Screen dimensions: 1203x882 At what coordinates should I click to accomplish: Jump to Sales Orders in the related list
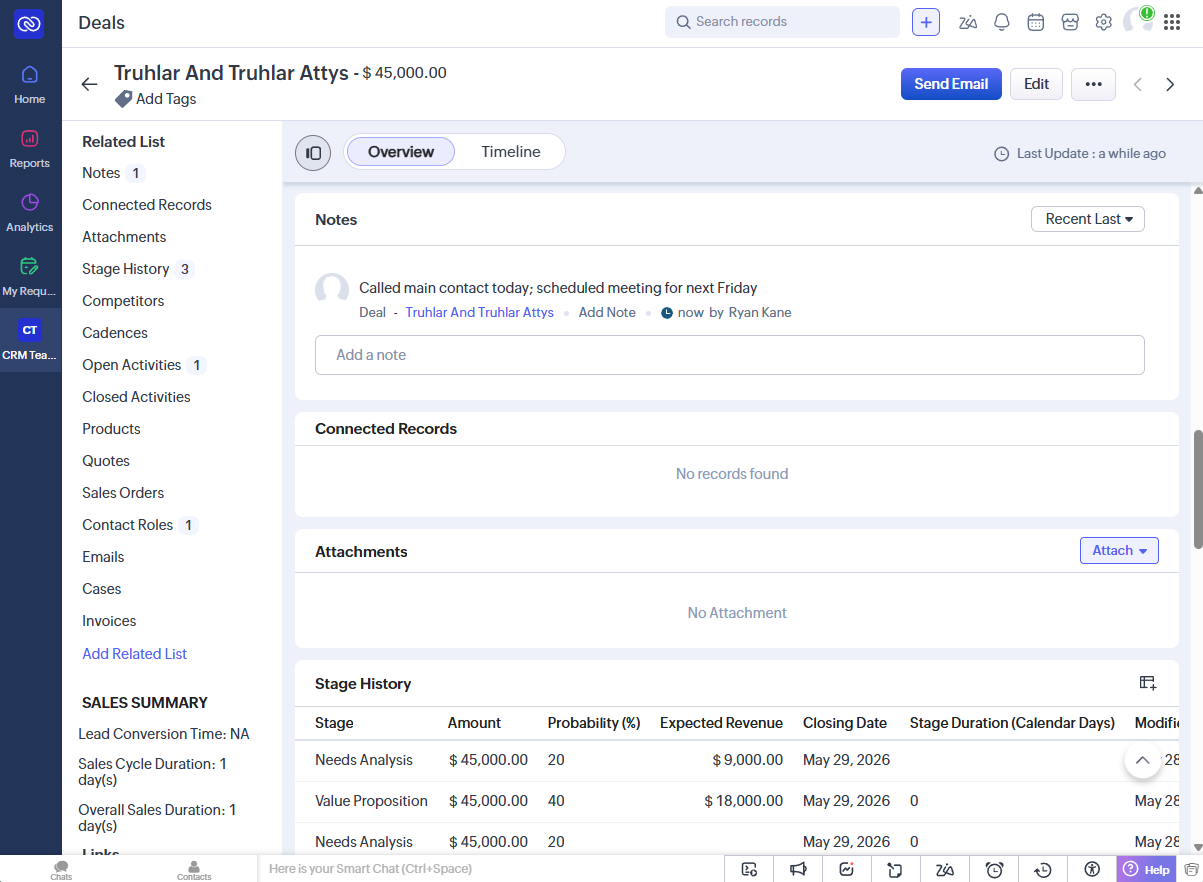123,493
